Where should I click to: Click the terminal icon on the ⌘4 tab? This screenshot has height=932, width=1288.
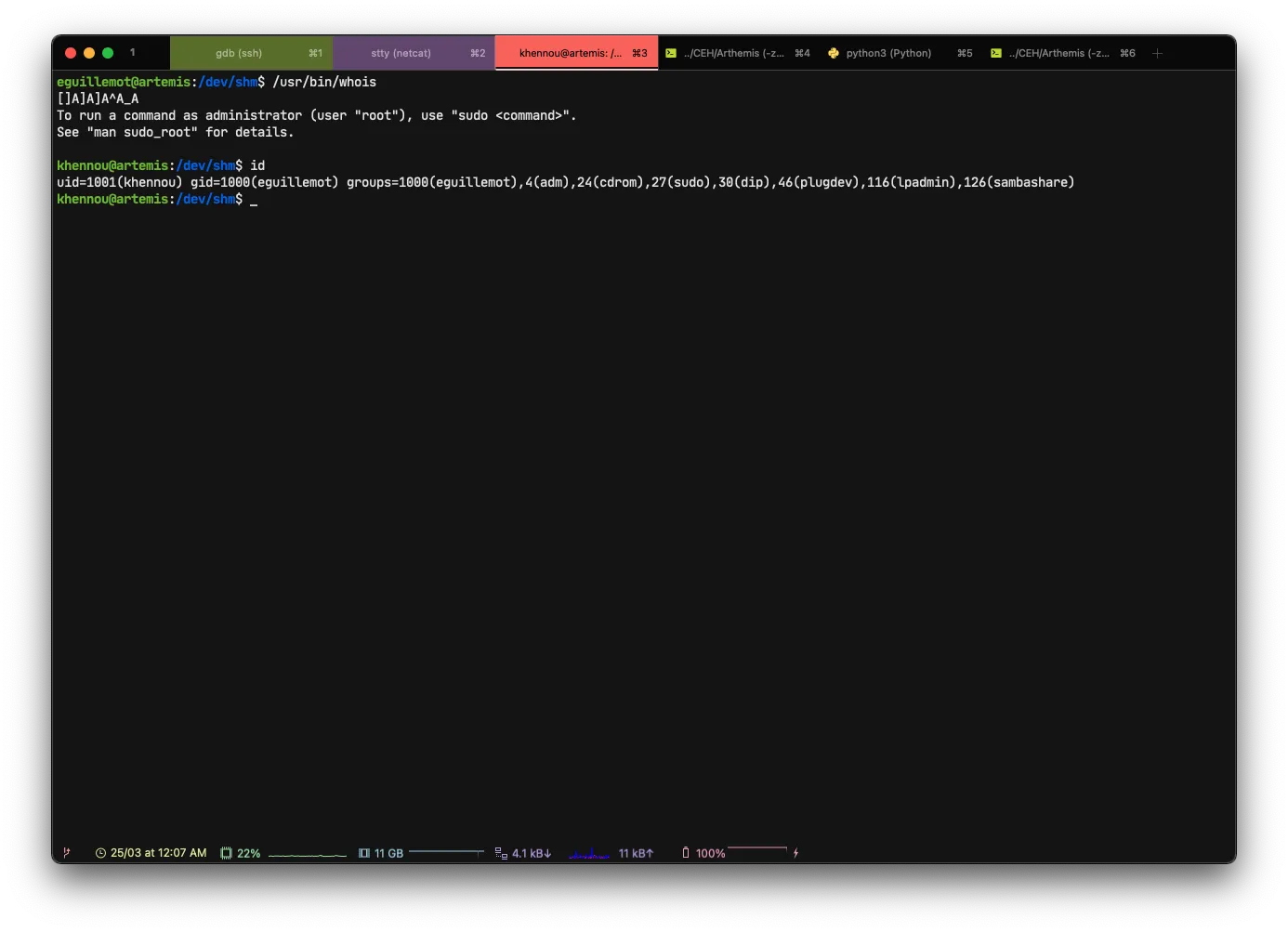coord(671,53)
